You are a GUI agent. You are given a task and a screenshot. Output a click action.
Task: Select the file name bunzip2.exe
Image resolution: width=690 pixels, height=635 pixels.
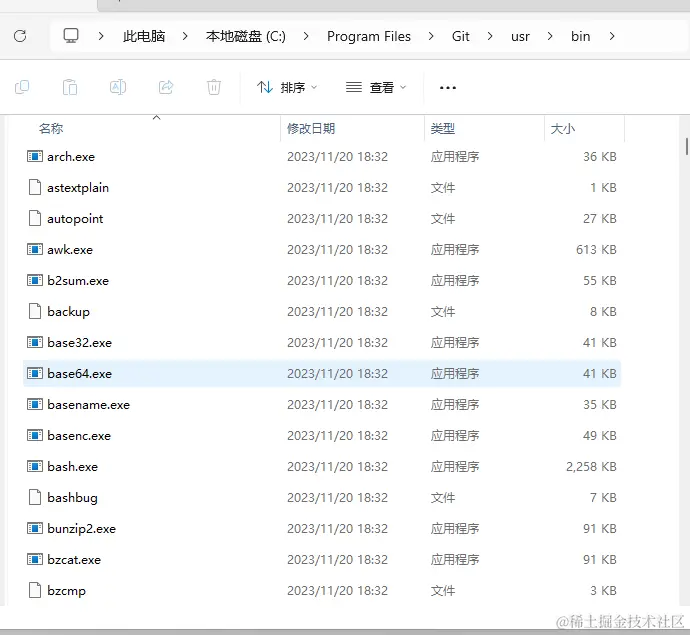(x=81, y=529)
